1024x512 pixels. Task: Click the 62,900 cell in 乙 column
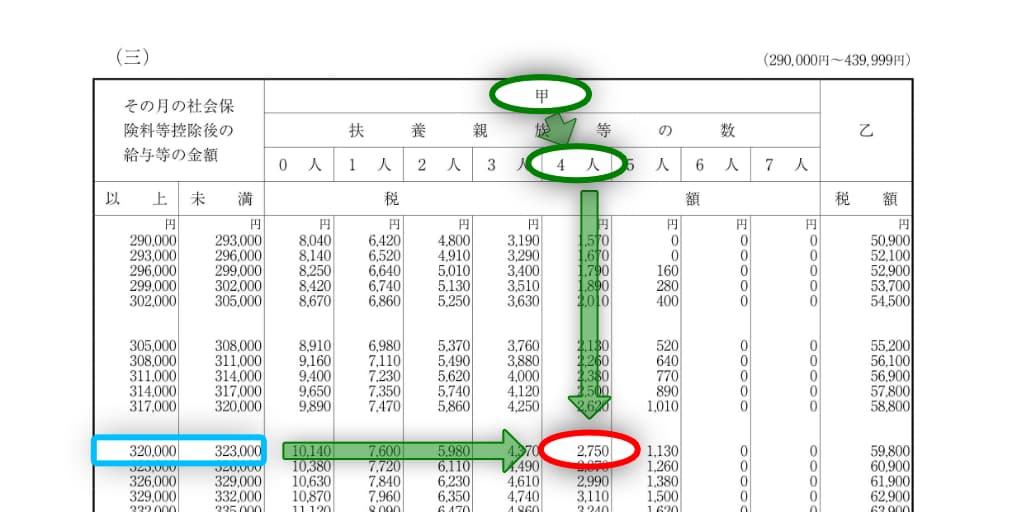(x=890, y=496)
